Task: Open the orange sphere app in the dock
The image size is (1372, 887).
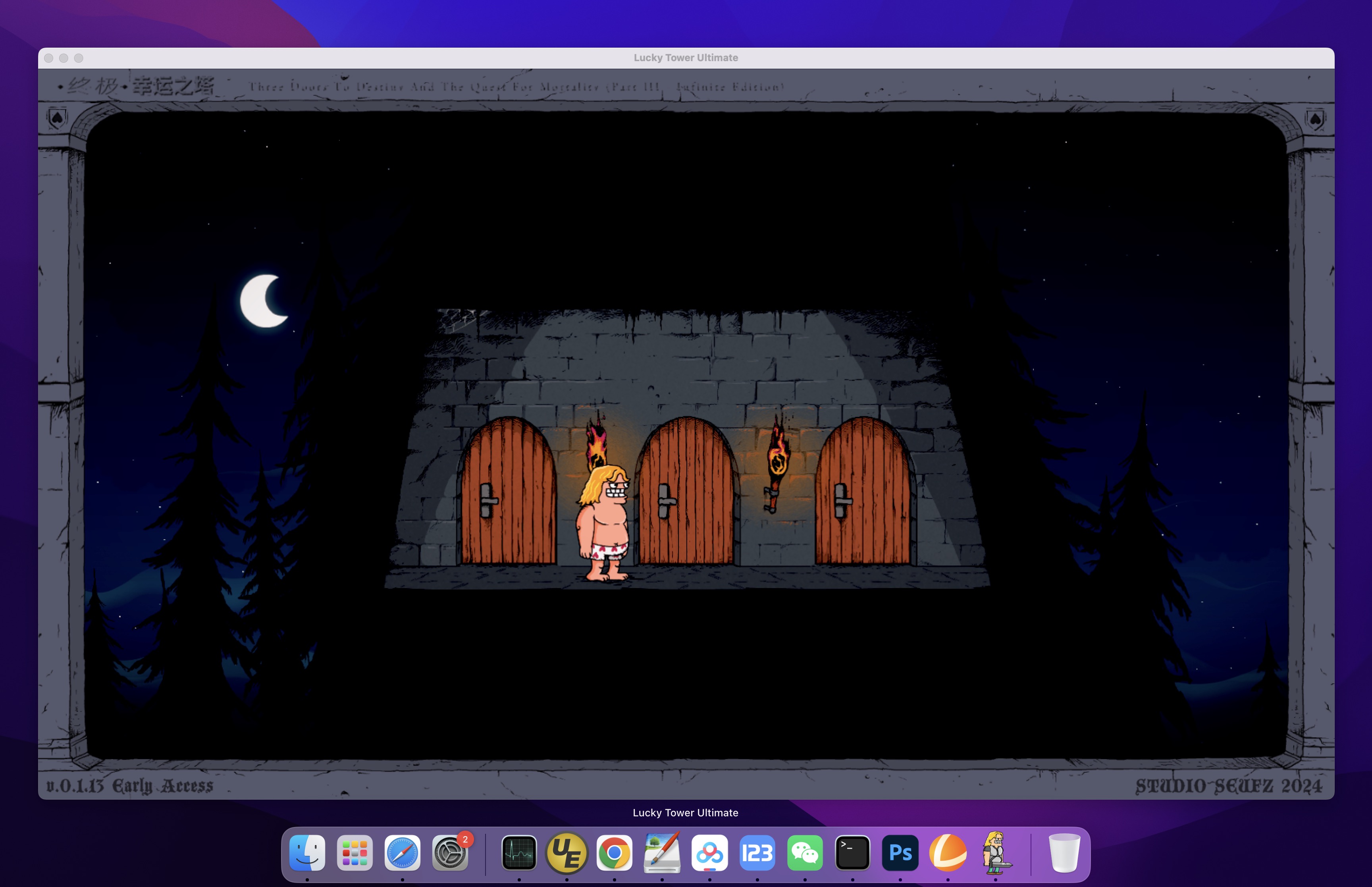Action: tap(948, 852)
